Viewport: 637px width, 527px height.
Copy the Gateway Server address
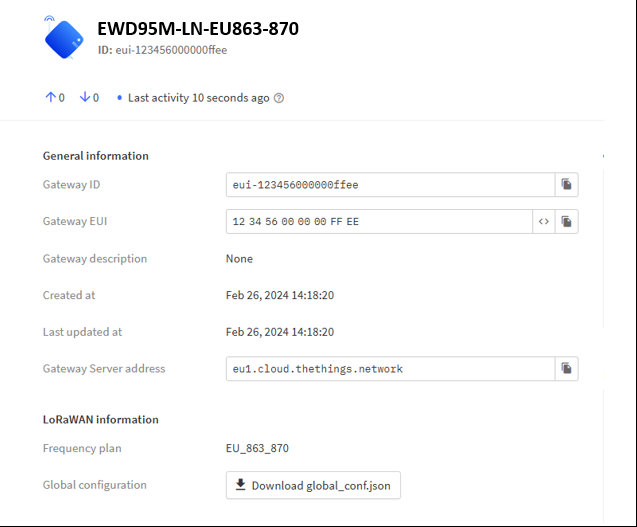click(566, 368)
